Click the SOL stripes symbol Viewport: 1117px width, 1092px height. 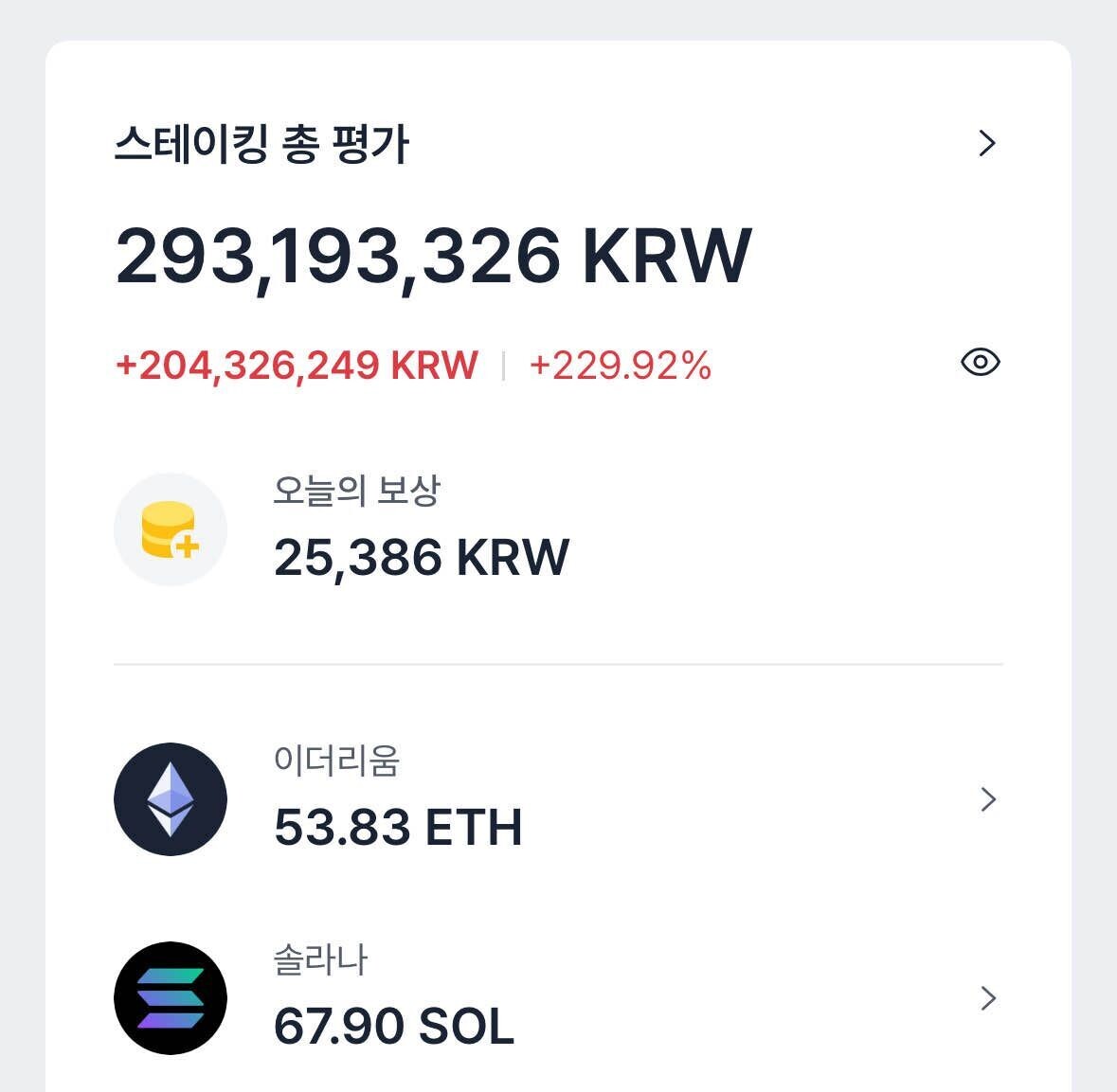click(171, 999)
